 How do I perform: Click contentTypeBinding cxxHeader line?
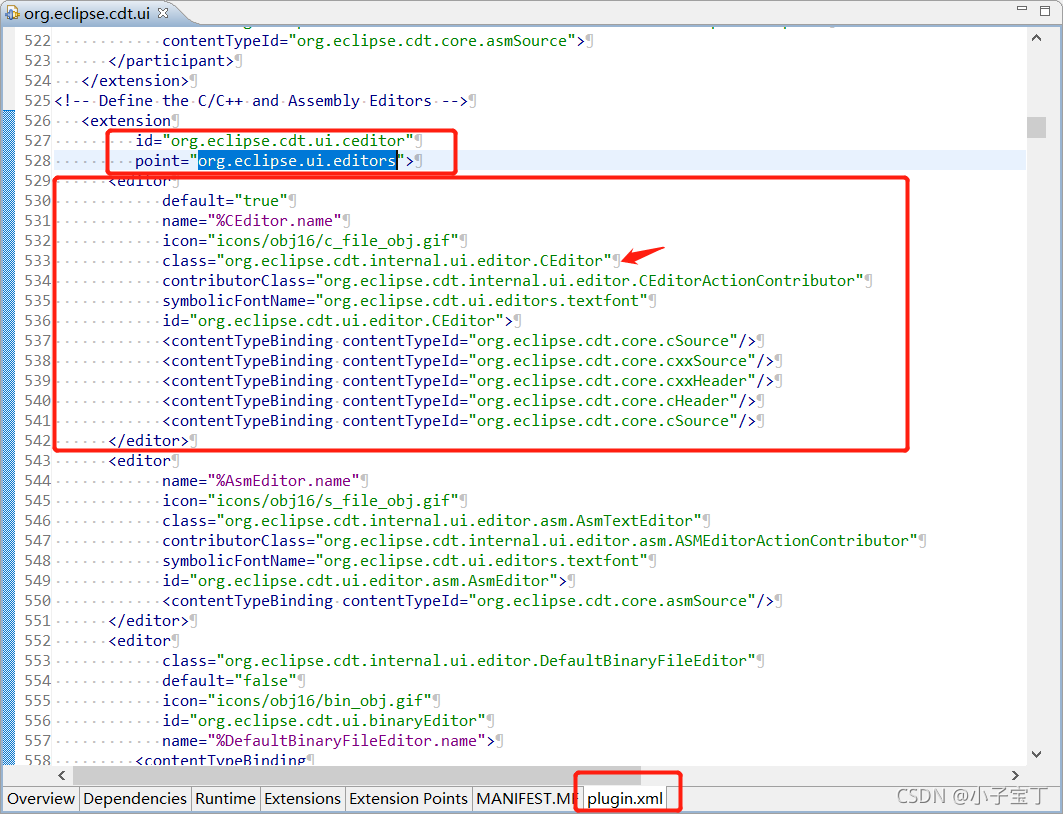(x=468, y=381)
